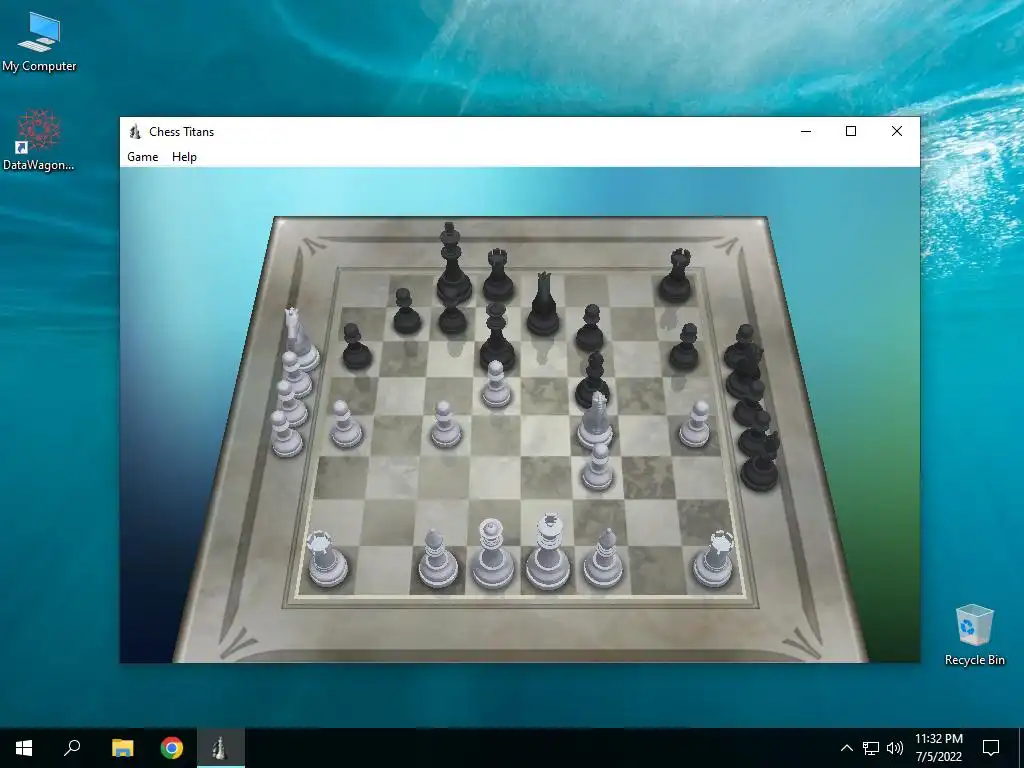The height and width of the screenshot is (768, 1024).
Task: Open the Help menu
Action: [184, 157]
